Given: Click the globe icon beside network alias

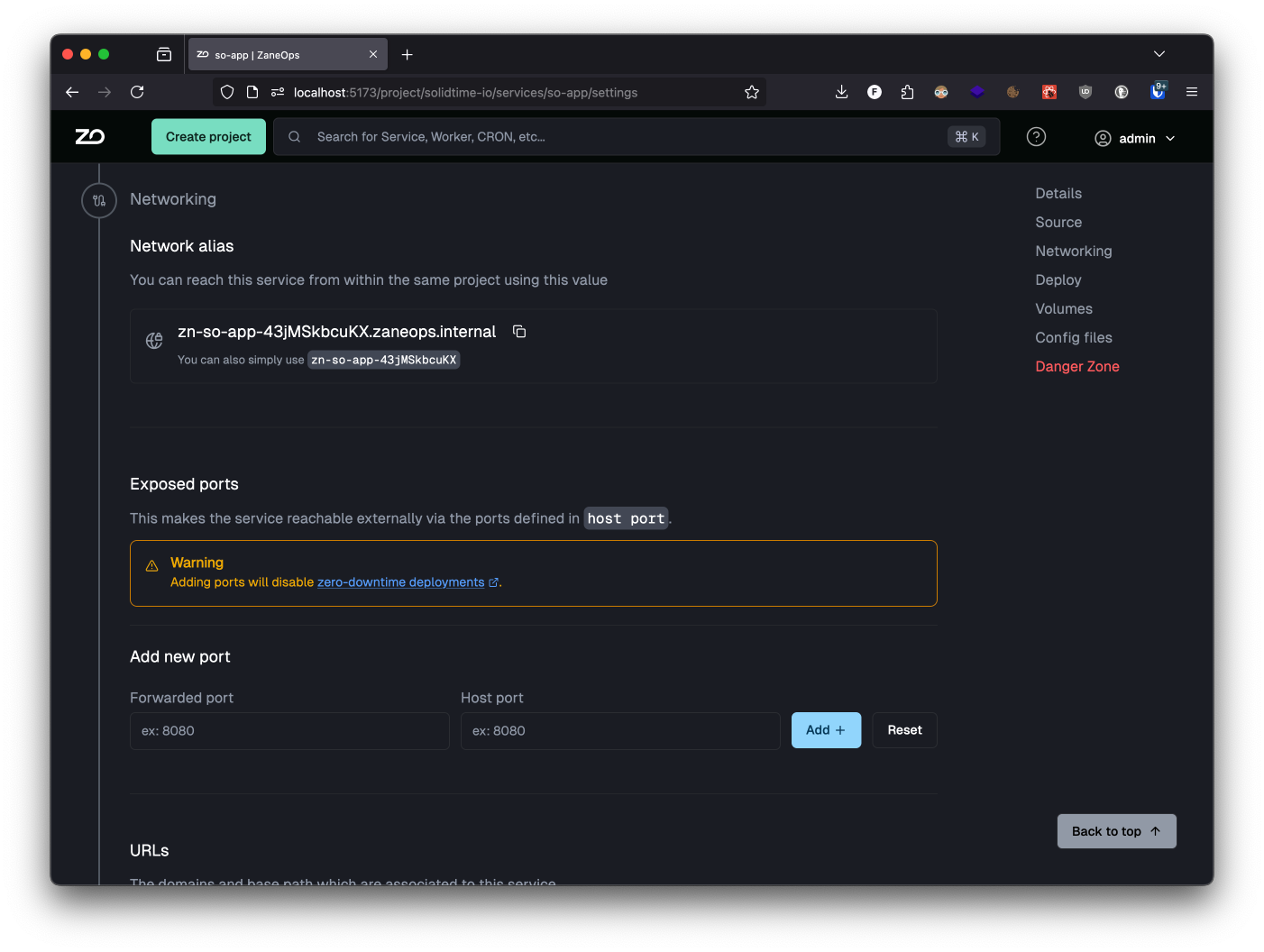Looking at the screenshot, I should (154, 341).
